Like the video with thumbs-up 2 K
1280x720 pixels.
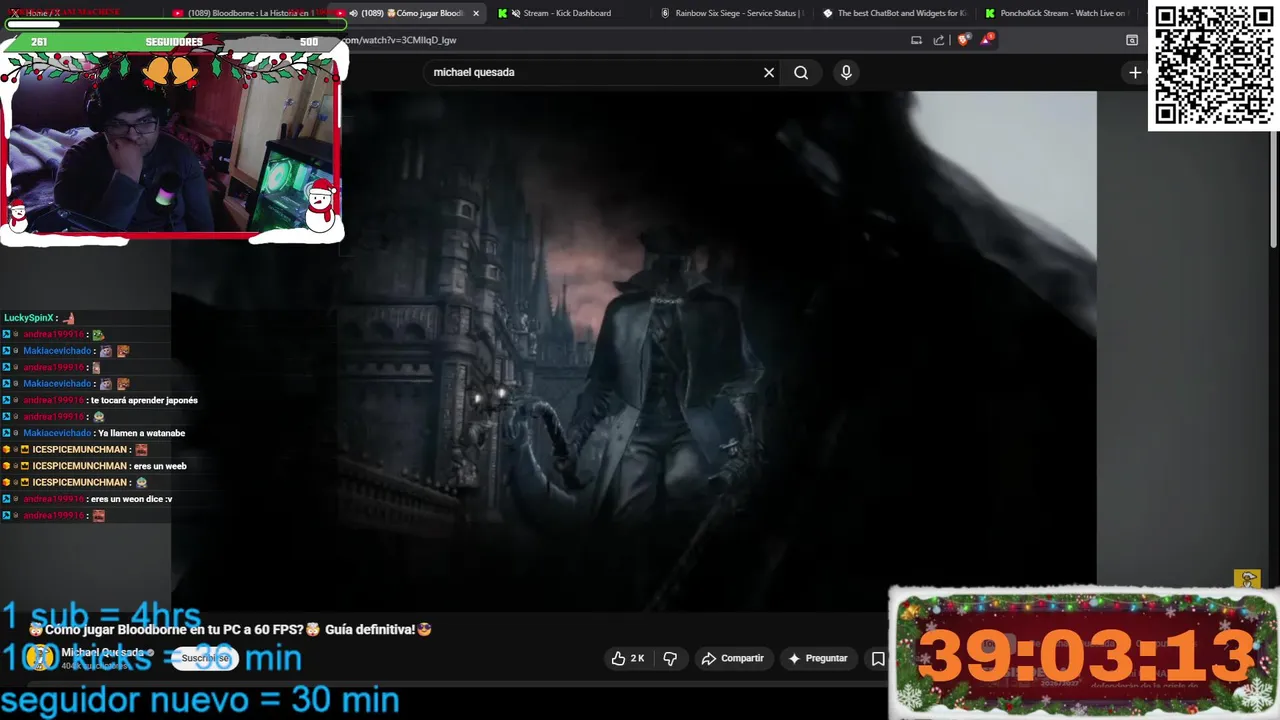pyautogui.click(x=628, y=658)
